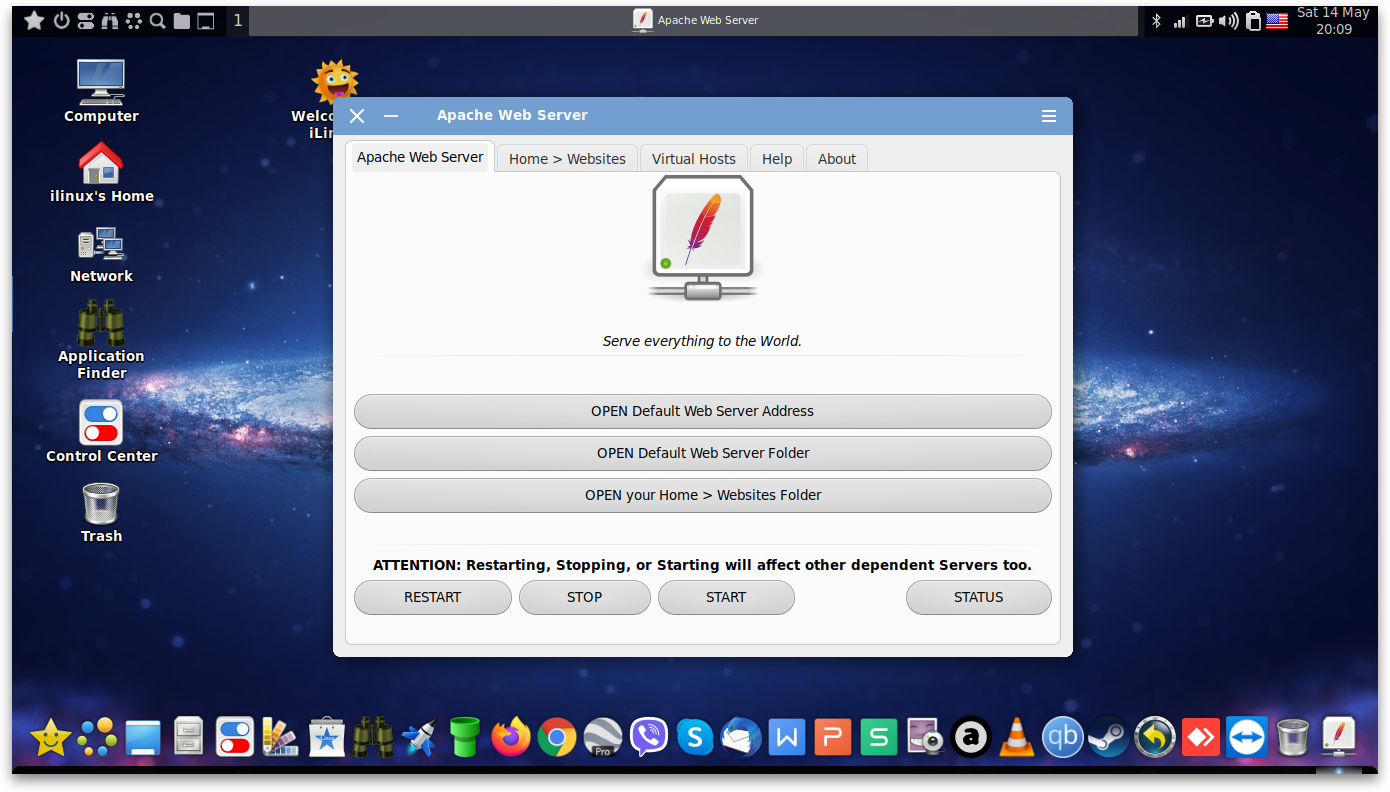Select workspace 1 in the top panel
Image resolution: width=1390 pixels, height=792 pixels.
click(x=238, y=20)
